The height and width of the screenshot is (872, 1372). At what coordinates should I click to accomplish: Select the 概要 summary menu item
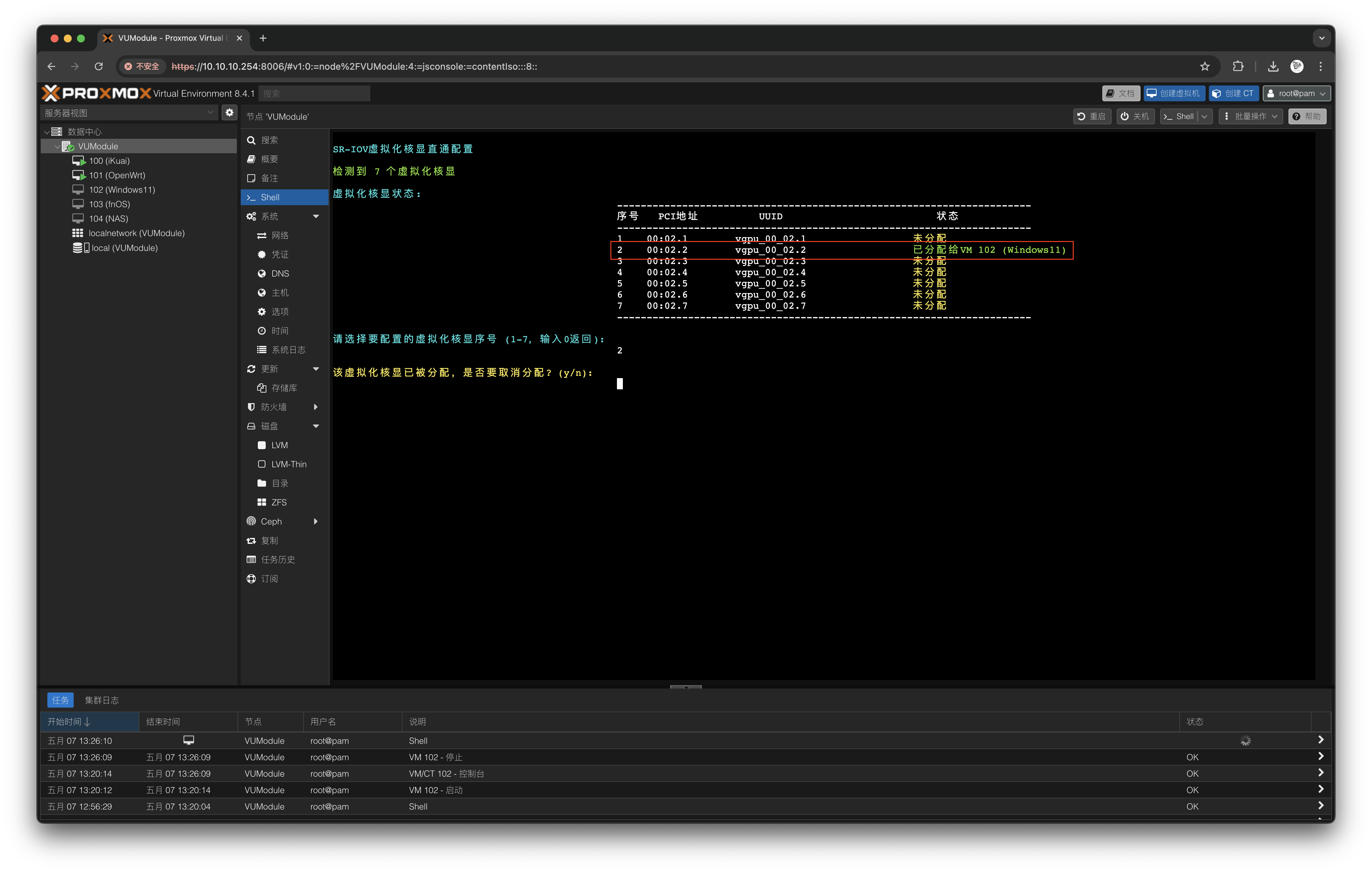269,159
